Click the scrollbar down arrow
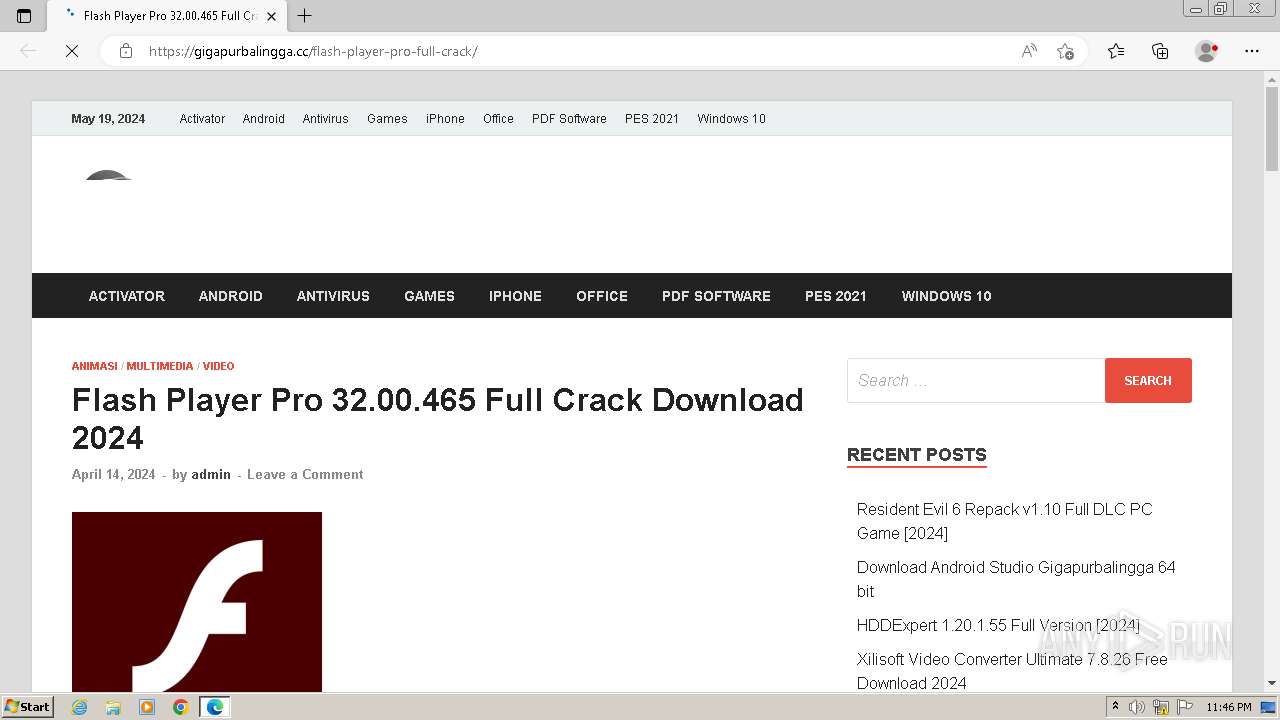 click(1272, 683)
